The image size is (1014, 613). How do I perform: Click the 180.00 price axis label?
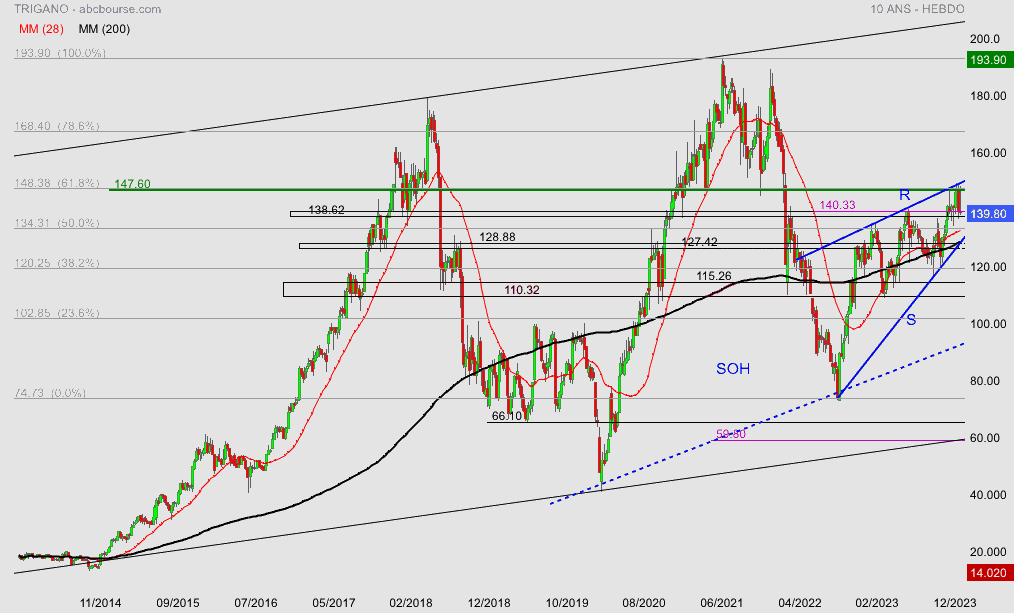pos(988,96)
